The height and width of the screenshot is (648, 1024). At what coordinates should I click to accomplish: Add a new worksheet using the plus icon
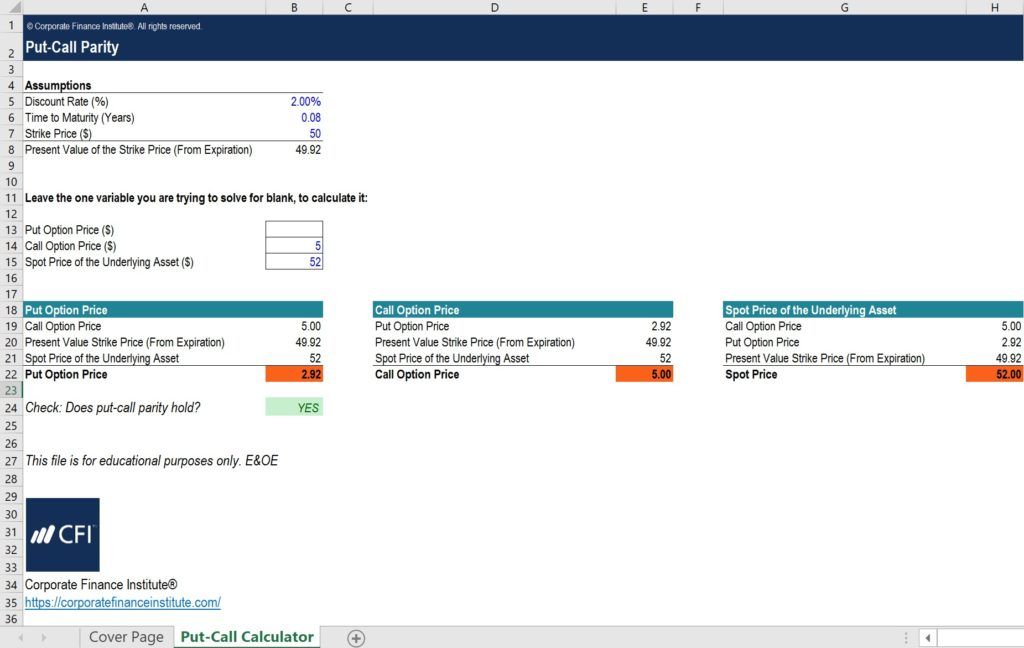354,637
